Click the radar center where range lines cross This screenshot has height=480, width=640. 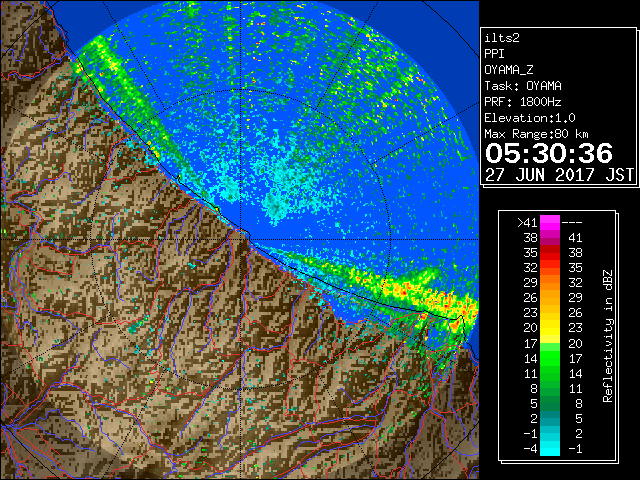(241, 240)
